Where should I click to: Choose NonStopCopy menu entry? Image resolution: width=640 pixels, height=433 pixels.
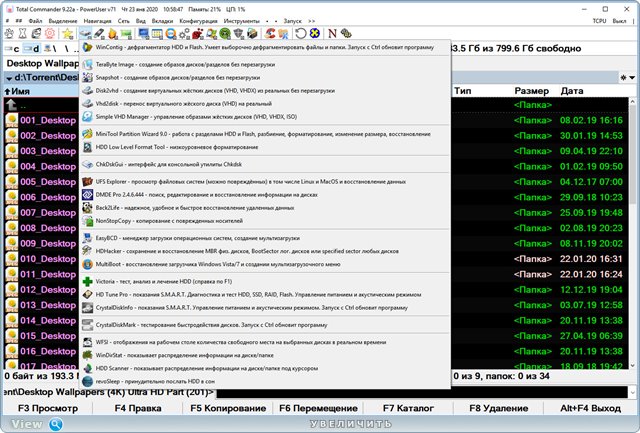click(265, 221)
